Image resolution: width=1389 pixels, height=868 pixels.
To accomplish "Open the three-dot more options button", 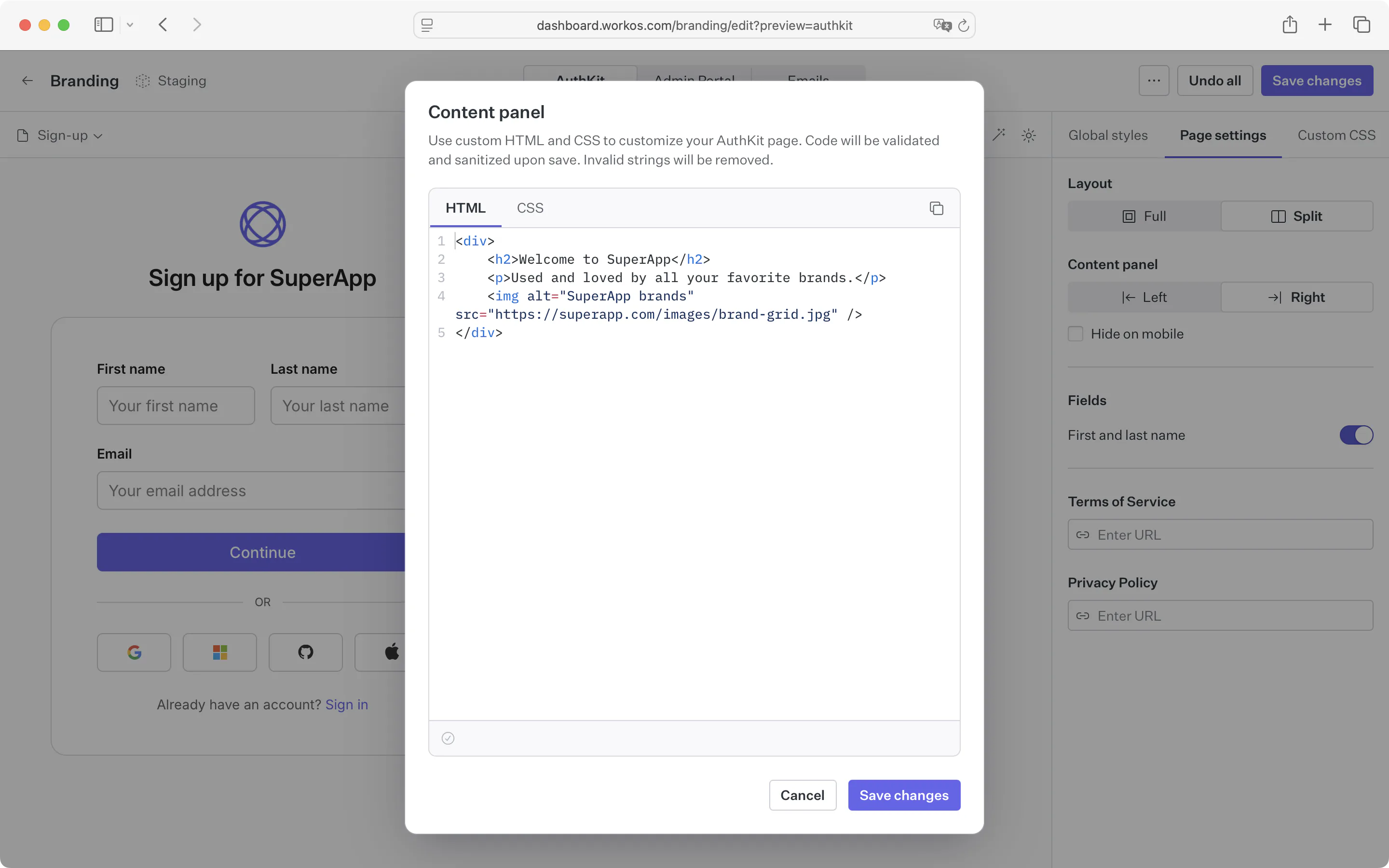I will point(1154,81).
